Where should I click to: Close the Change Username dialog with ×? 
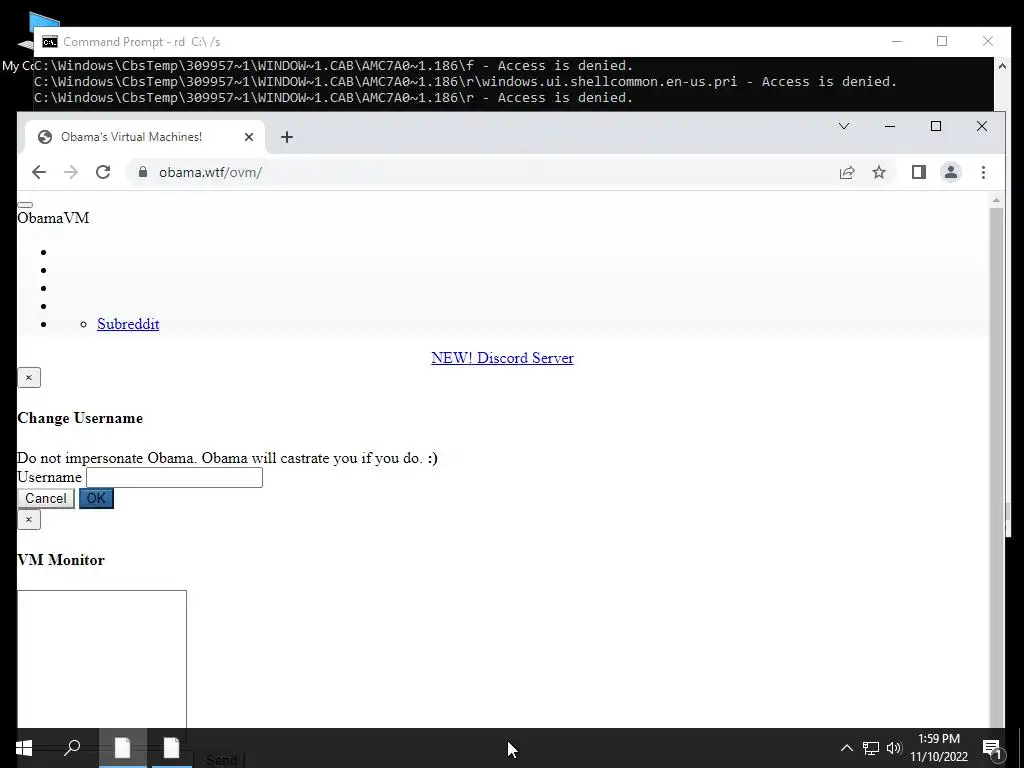[29, 377]
